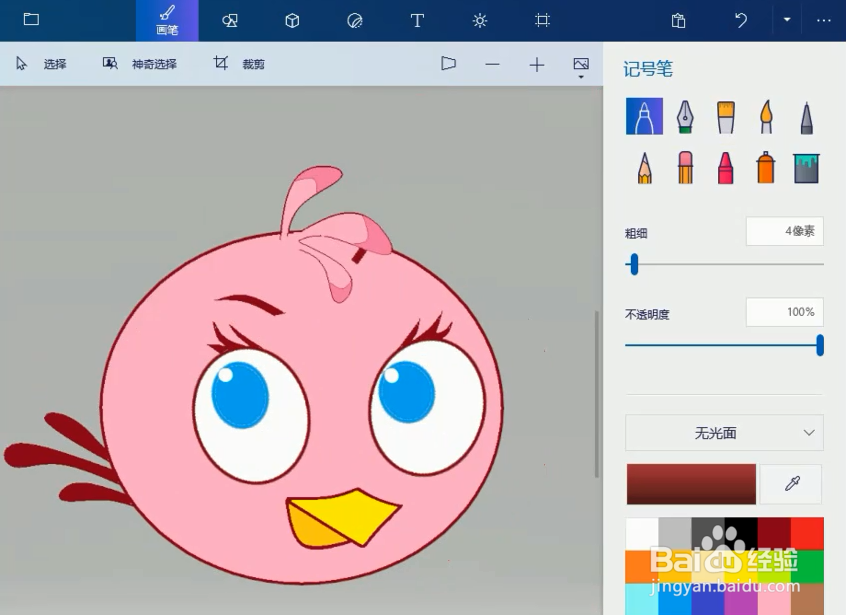This screenshot has width=846, height=615.
Task: Pick the orange color swatch
Action: pos(642,567)
